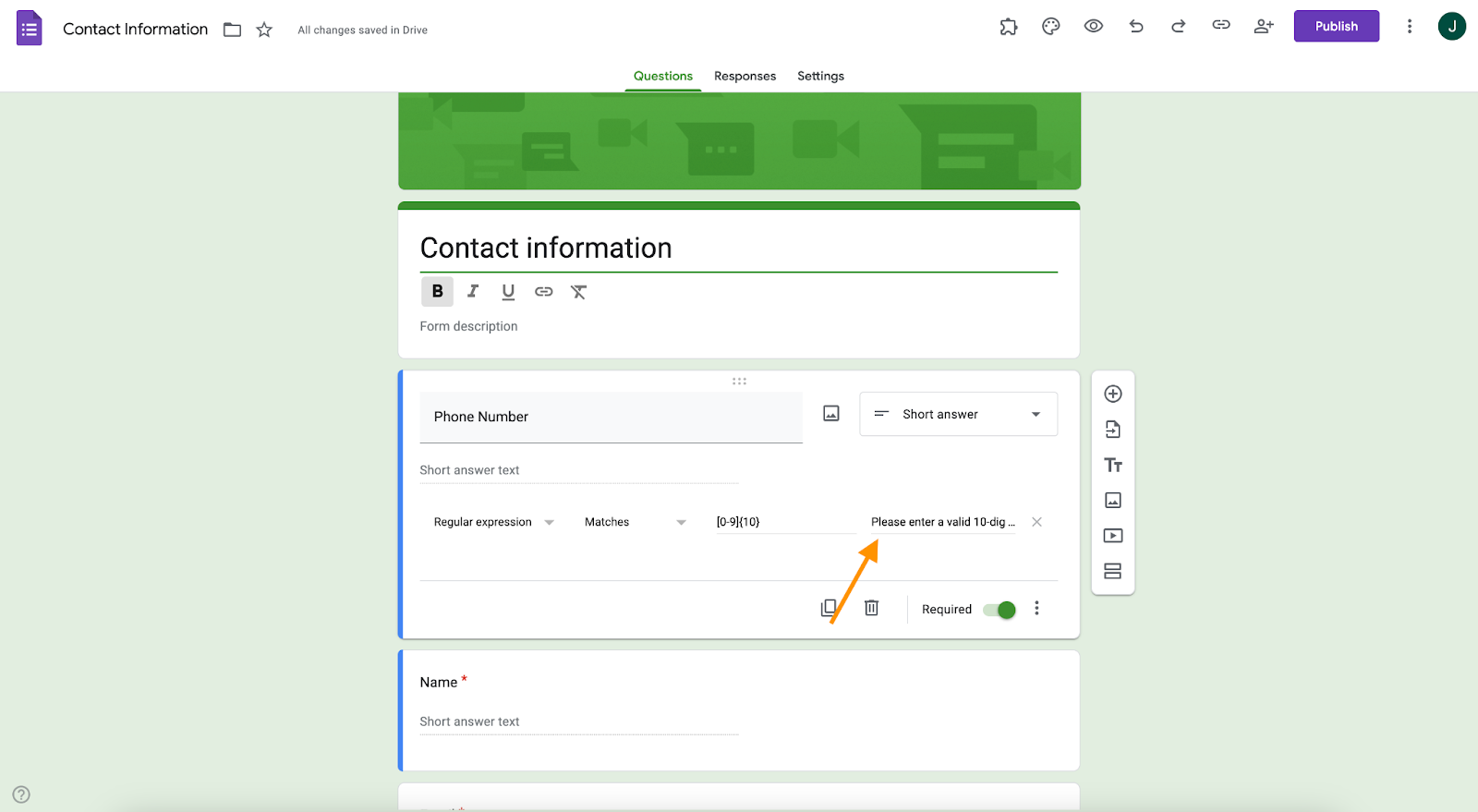Open the Short answer question type dropdown
Screen dimensions: 1478x812
pos(958,414)
